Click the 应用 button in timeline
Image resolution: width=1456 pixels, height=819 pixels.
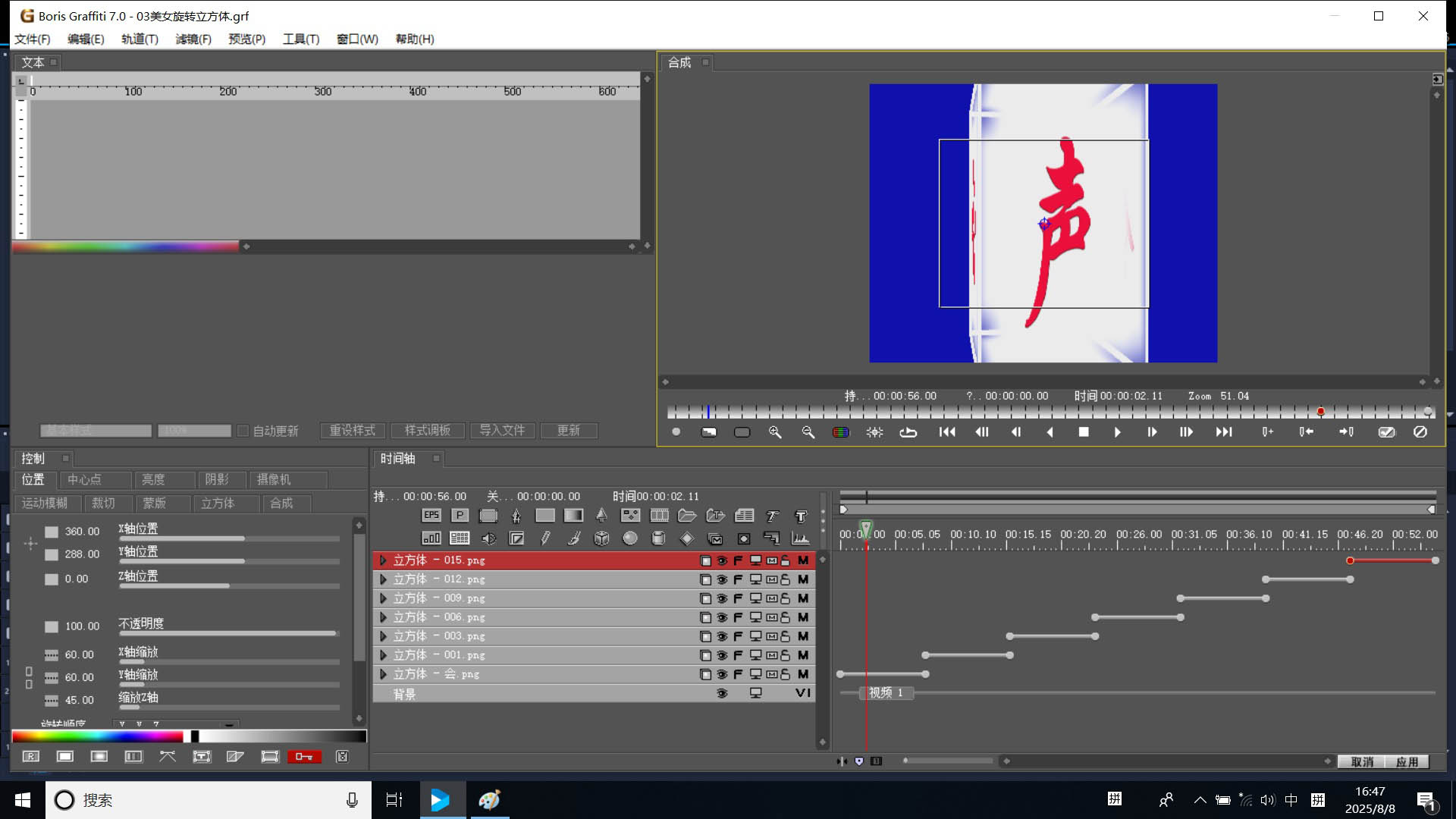[x=1407, y=761]
